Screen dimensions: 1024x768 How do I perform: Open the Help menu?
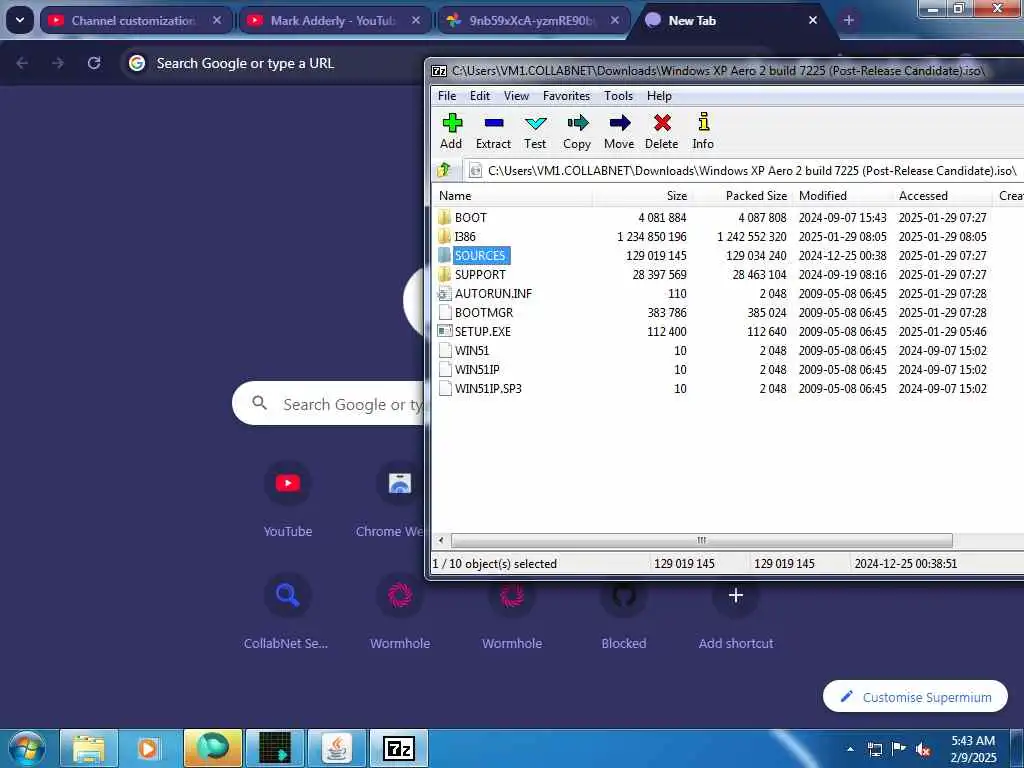659,96
